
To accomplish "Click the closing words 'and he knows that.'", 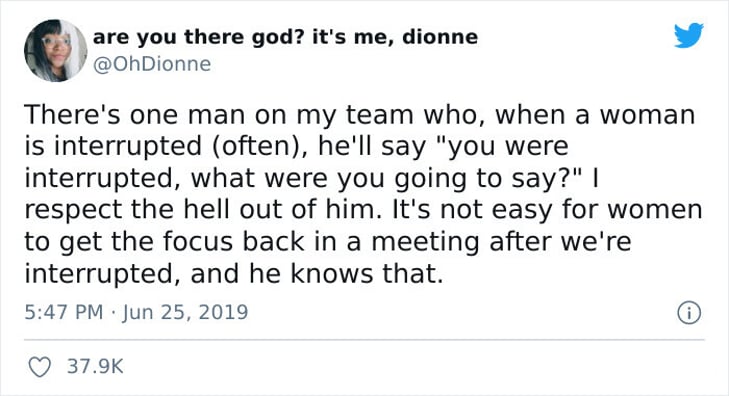I will [x=317, y=274].
